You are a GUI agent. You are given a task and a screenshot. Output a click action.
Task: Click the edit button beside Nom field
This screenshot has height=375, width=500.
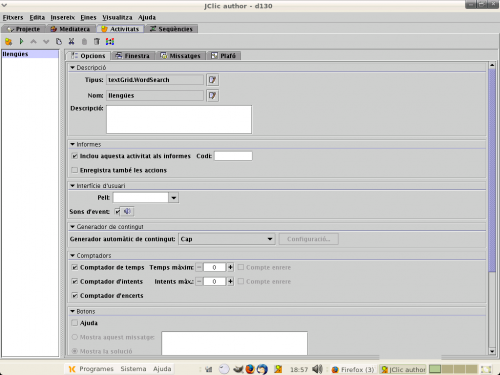click(212, 96)
